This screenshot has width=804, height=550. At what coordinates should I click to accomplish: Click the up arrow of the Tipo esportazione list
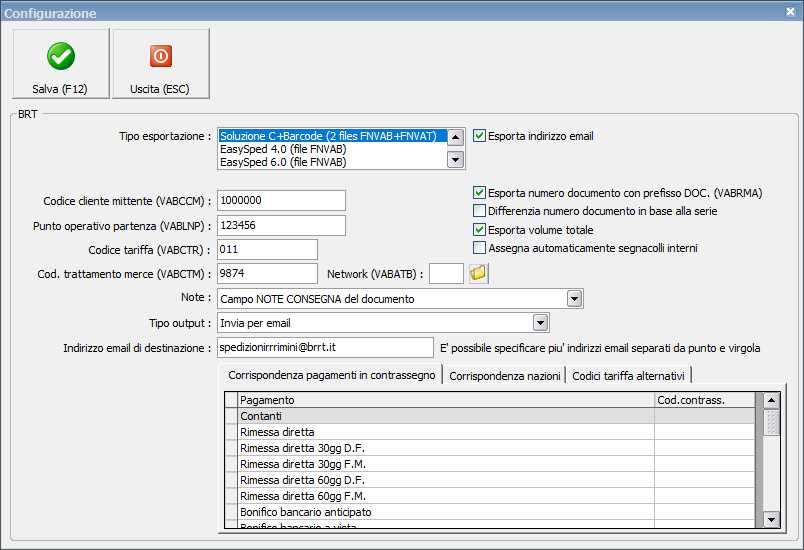click(x=455, y=137)
